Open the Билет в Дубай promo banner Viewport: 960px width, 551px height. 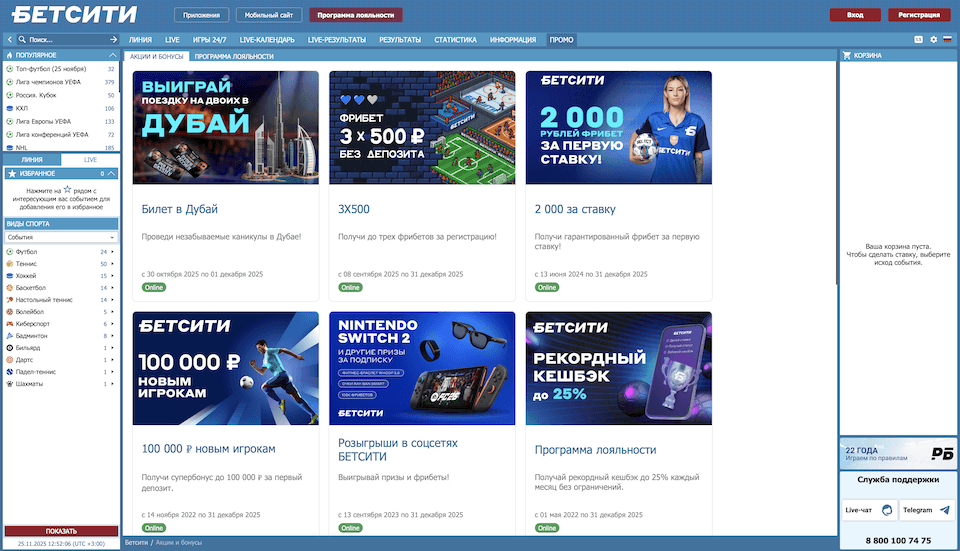click(x=225, y=127)
